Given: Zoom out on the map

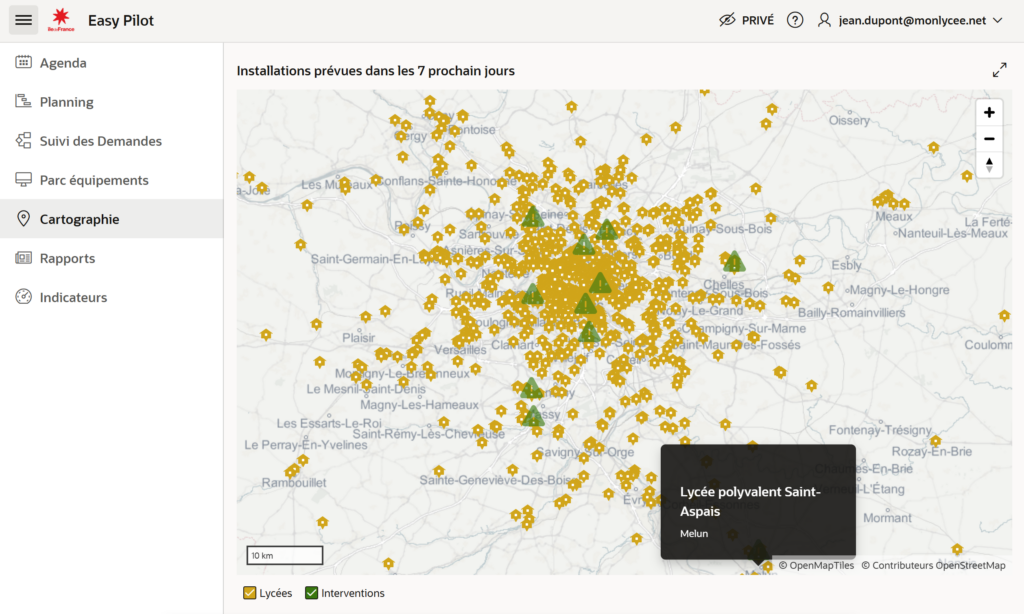Looking at the screenshot, I should [x=989, y=138].
